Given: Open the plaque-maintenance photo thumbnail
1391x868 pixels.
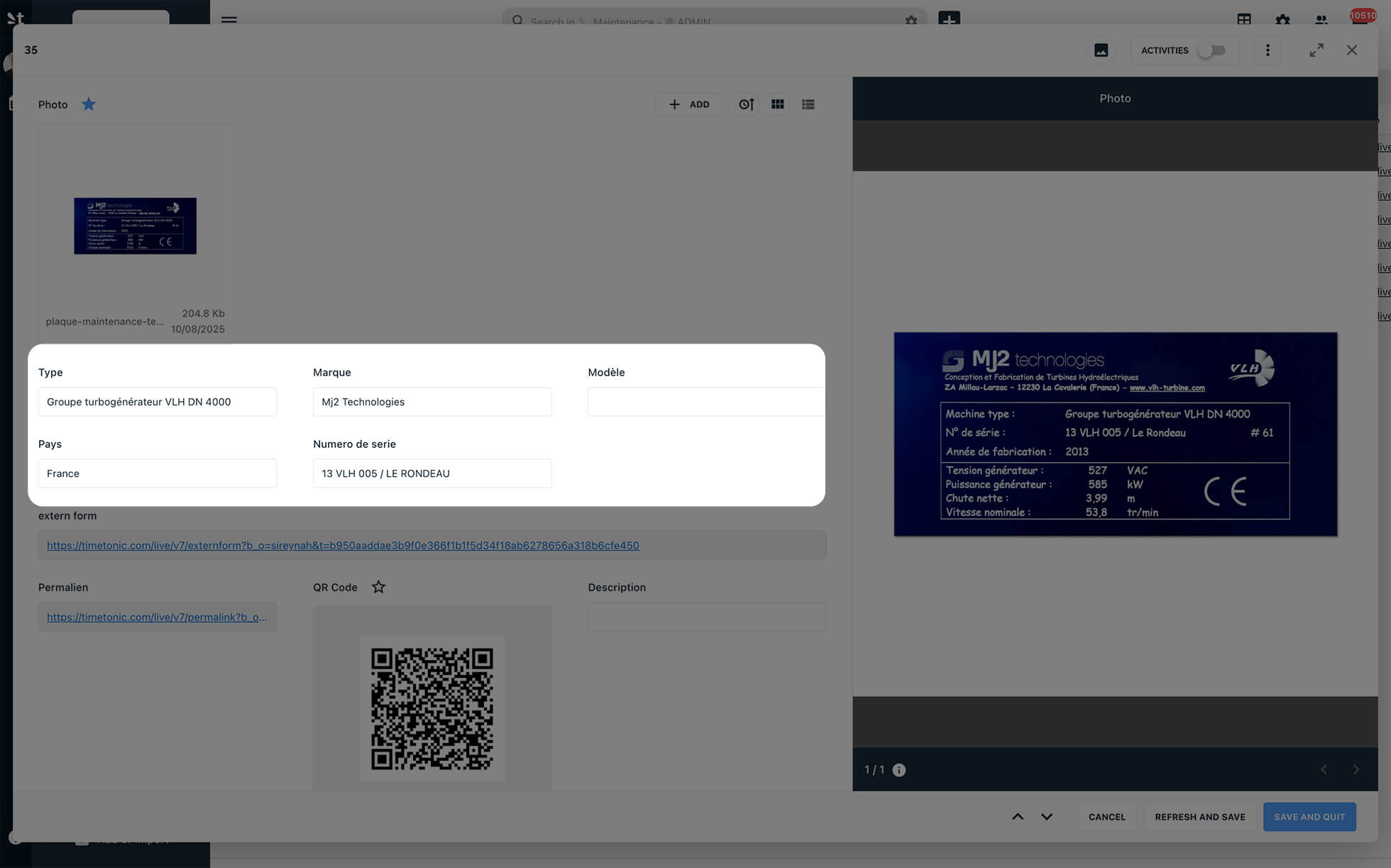Looking at the screenshot, I should coord(135,226).
